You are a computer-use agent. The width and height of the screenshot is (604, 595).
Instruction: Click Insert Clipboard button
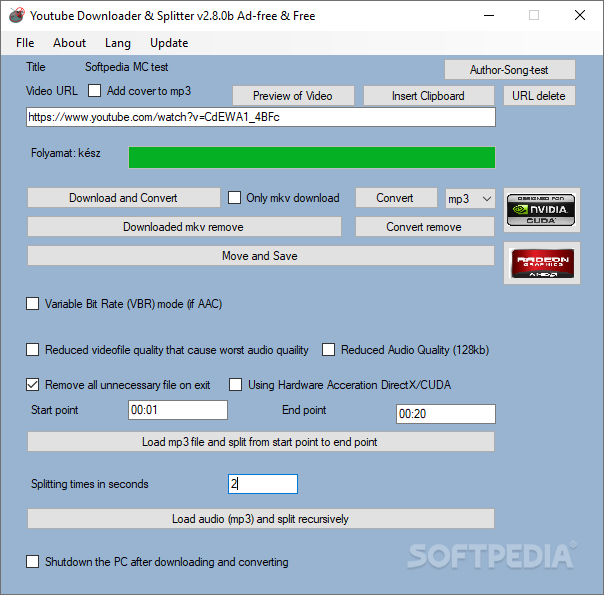click(x=428, y=96)
